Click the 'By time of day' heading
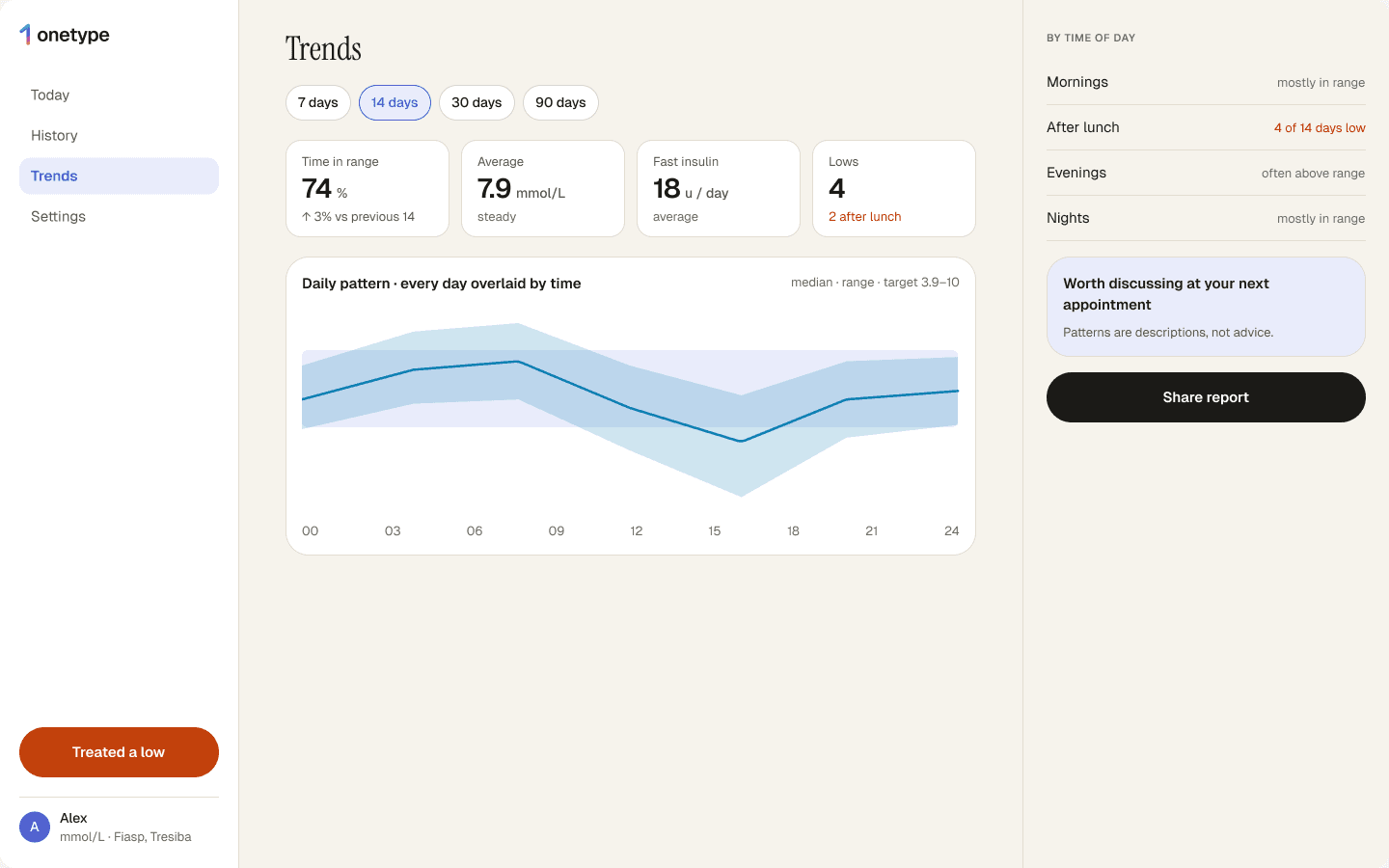Viewport: 1389px width, 868px height. 1091,38
